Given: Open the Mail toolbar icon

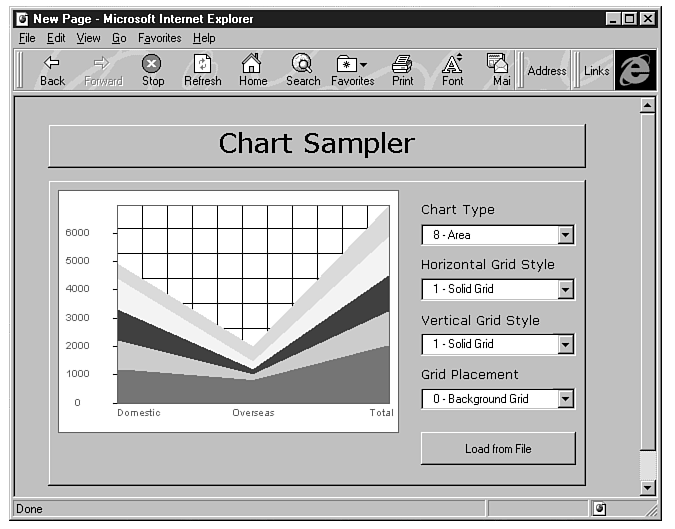Looking at the screenshot, I should pos(498,64).
